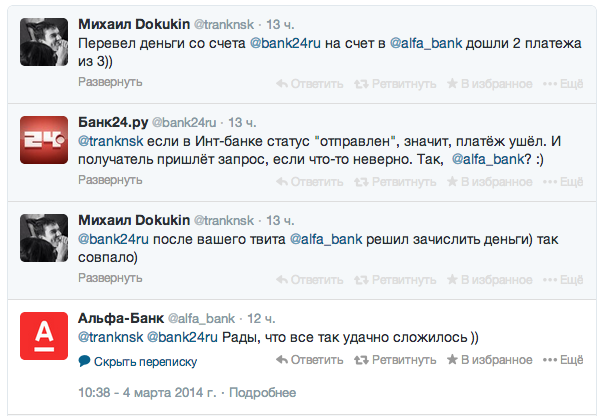Expand the Банк24.ру tweet via Развернуть
Viewport: 607px width, 416px height.
pos(110,180)
